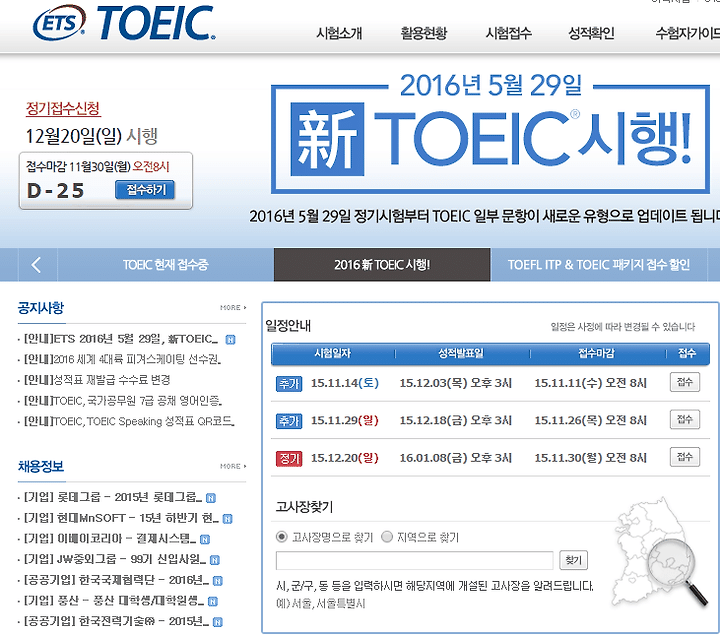Screen dimensions: 720x635
Task: Select the TOEIC 현재 접수중 tab
Action: coord(165,264)
